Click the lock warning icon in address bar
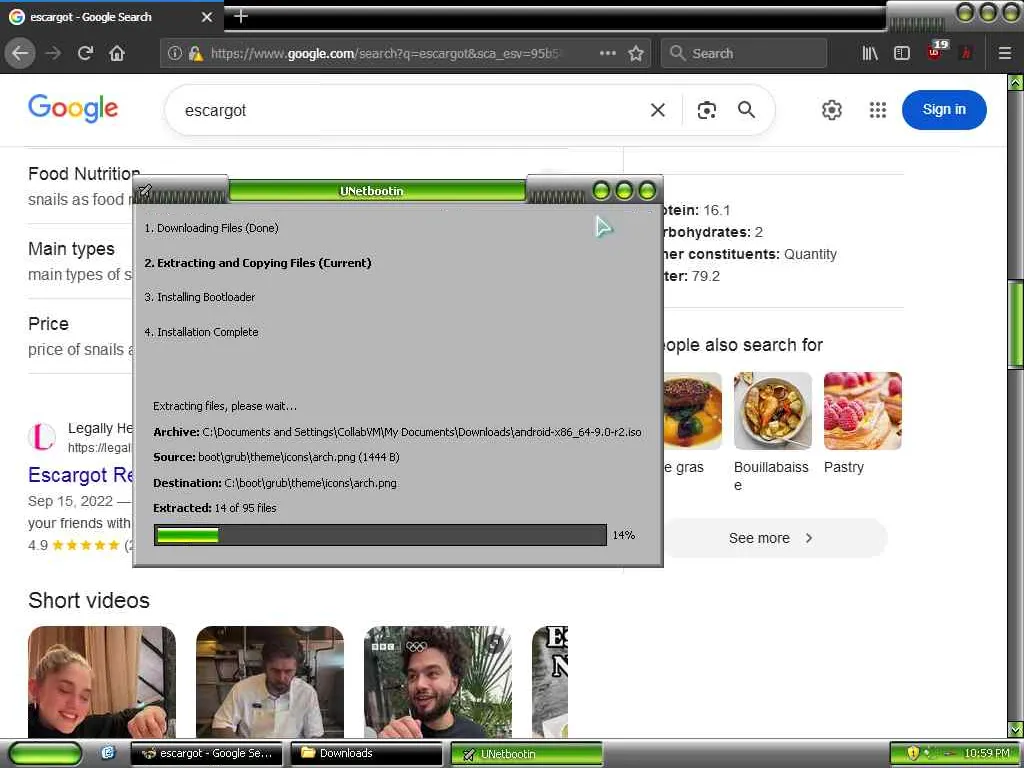The height and width of the screenshot is (768, 1024). pos(195,54)
